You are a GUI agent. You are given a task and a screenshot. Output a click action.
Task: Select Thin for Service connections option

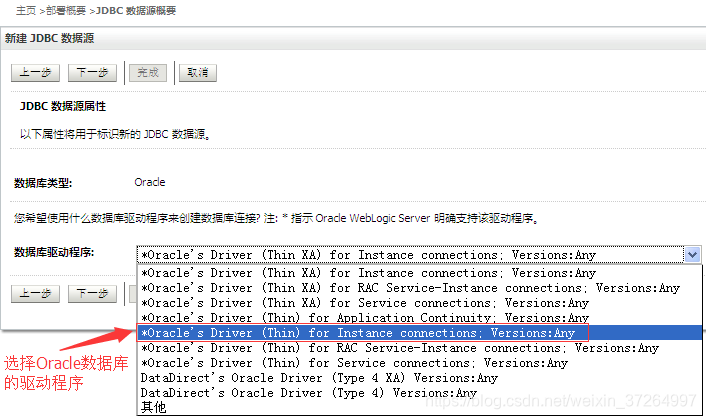(419, 363)
